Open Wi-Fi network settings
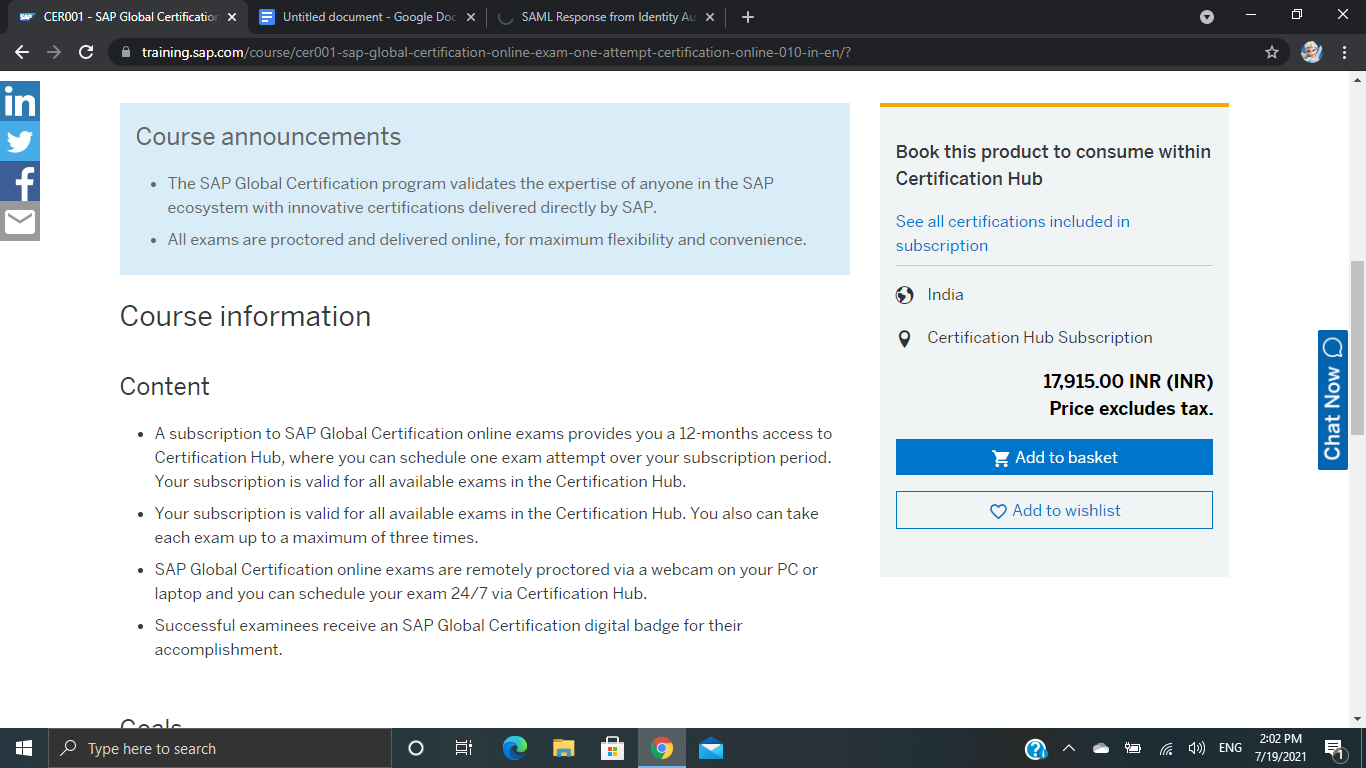 pos(1165,748)
